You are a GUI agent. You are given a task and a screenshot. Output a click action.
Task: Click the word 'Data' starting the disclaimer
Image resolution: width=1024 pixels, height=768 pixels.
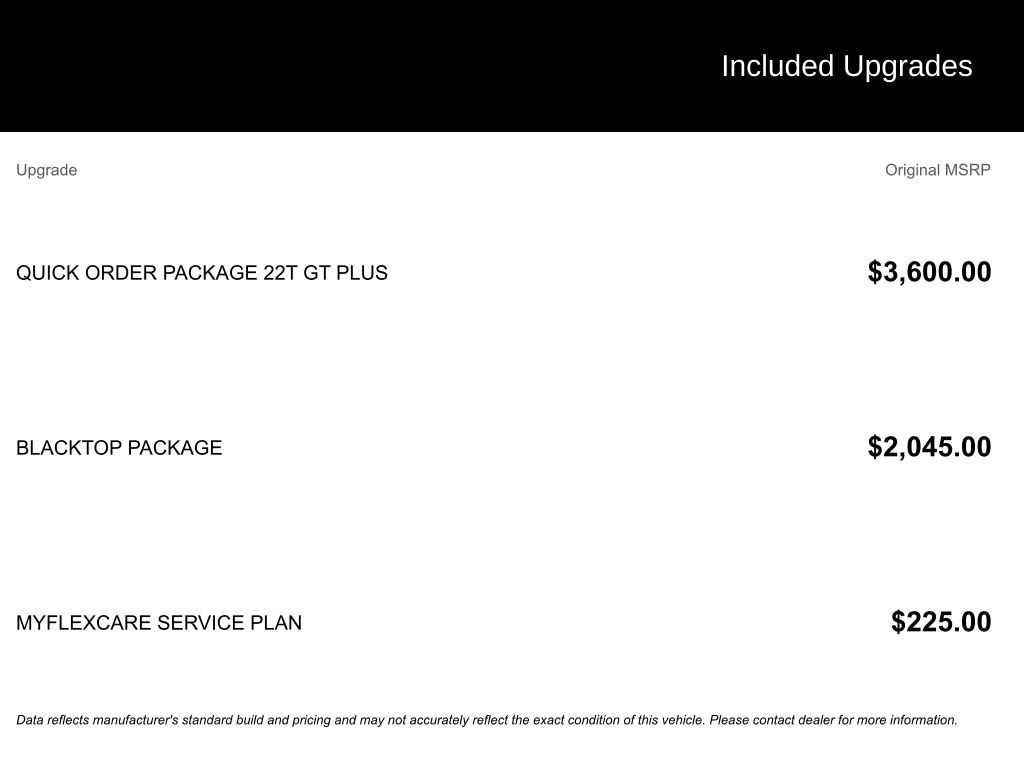[x=30, y=720]
